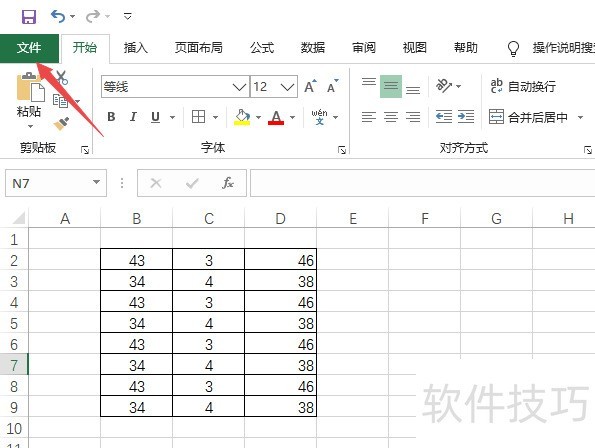Open the 对齐方式 dialog launcher
This screenshot has height=448, width=595.
(x=588, y=151)
